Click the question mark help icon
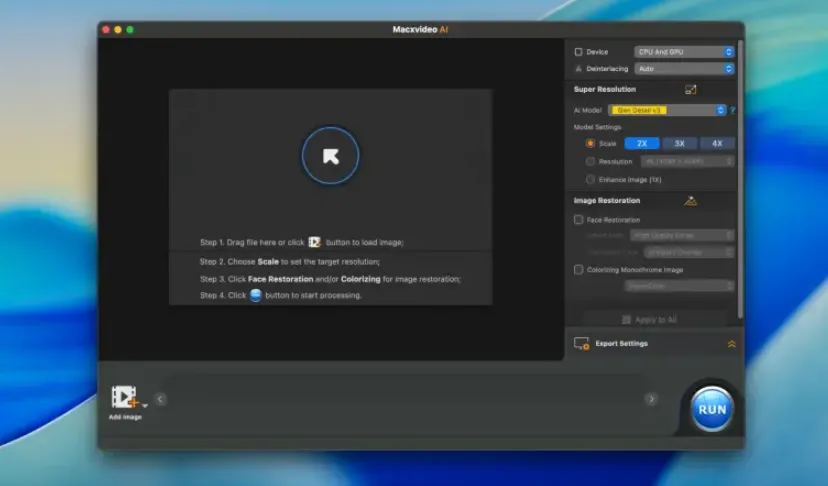This screenshot has width=828, height=486. click(732, 110)
